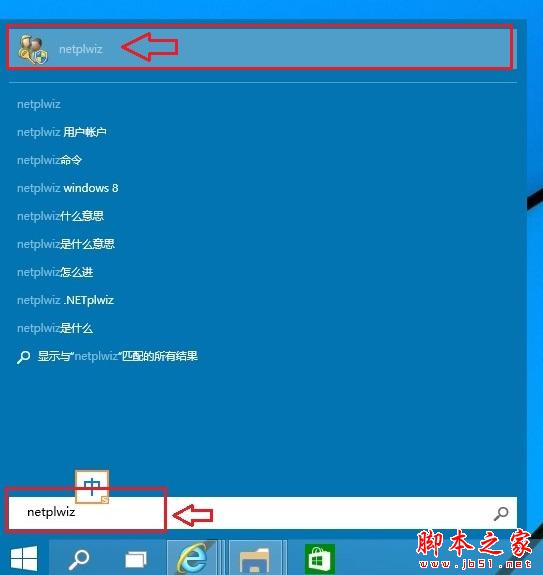Click the magnifier icon in search box
The width and height of the screenshot is (543, 575).
501,513
